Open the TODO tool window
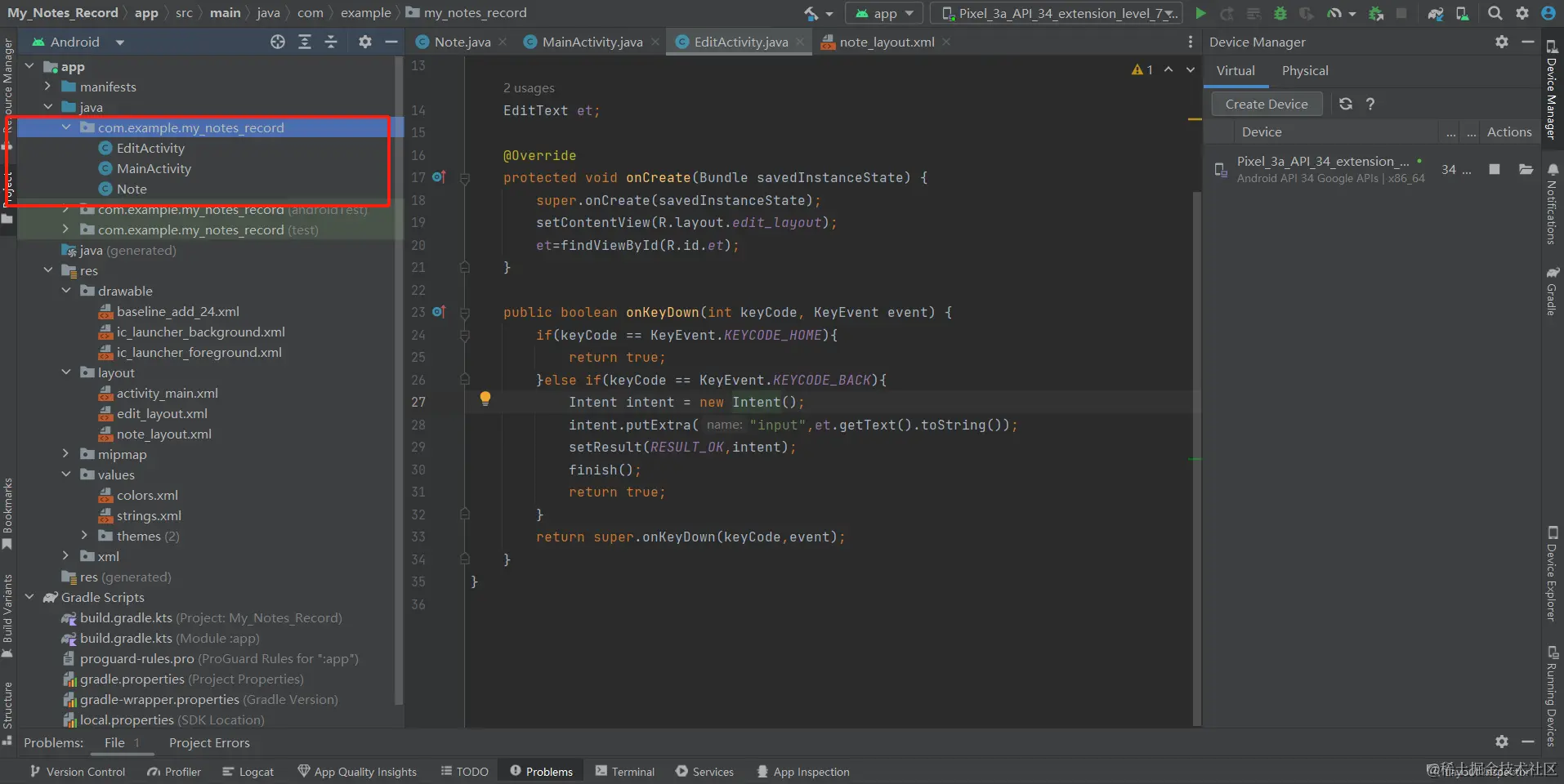1564x784 pixels. [x=465, y=771]
